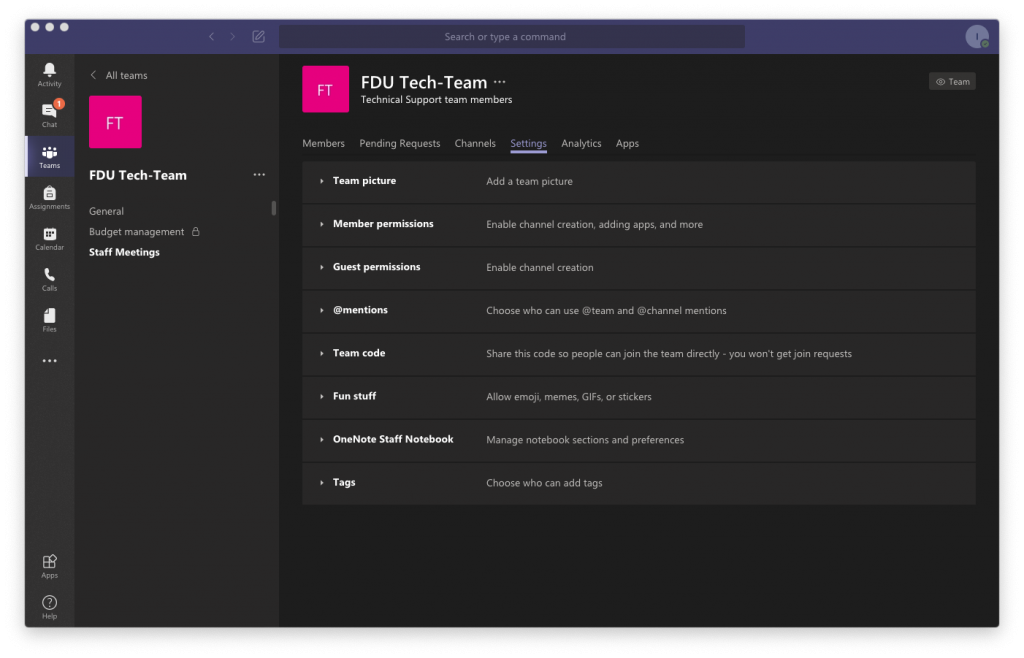
Task: Switch to the Analytics tab
Action: point(581,144)
